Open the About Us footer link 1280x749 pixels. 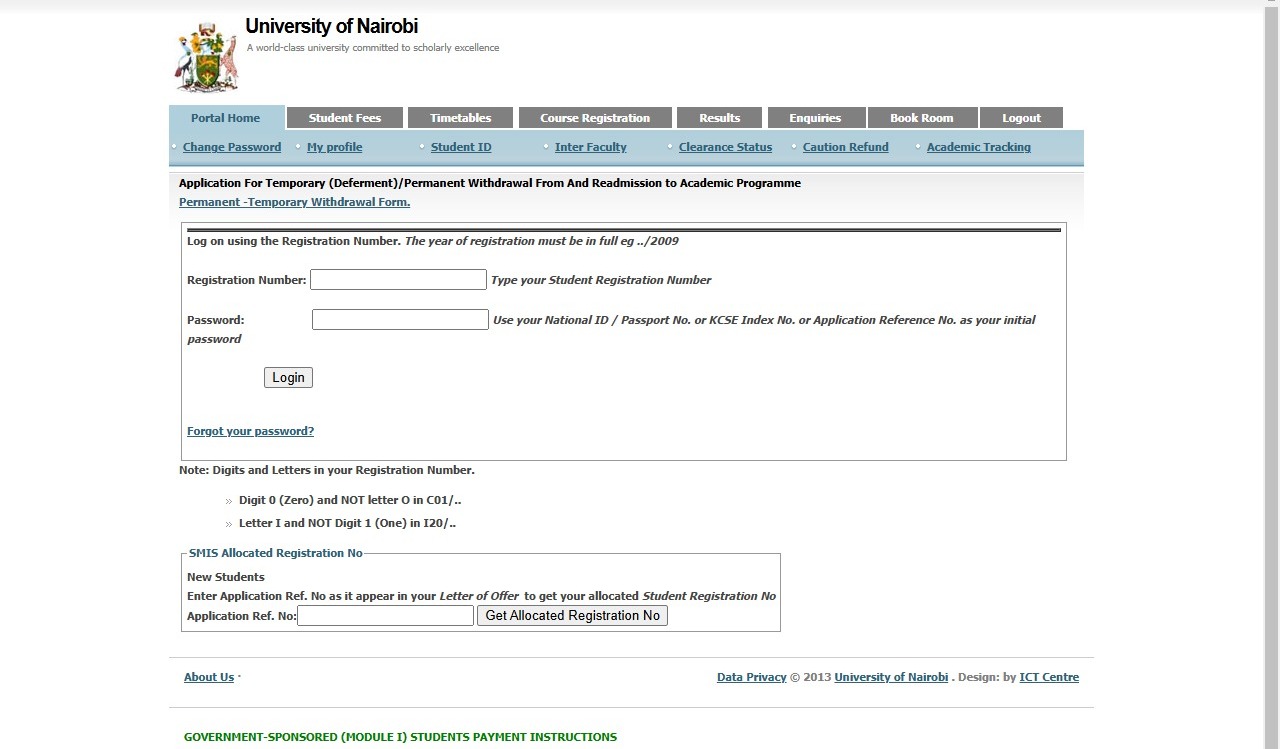pos(209,677)
